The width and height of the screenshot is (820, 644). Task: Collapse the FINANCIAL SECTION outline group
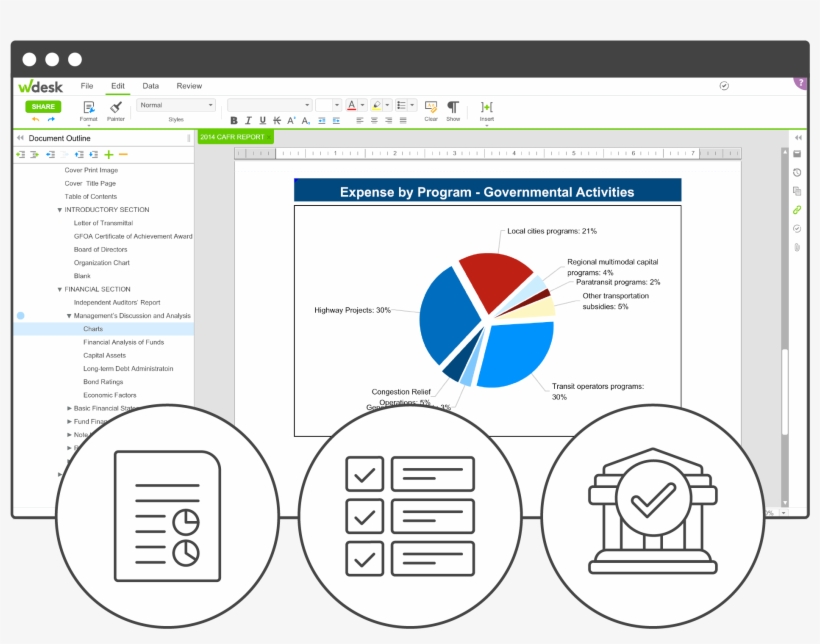tap(60, 289)
